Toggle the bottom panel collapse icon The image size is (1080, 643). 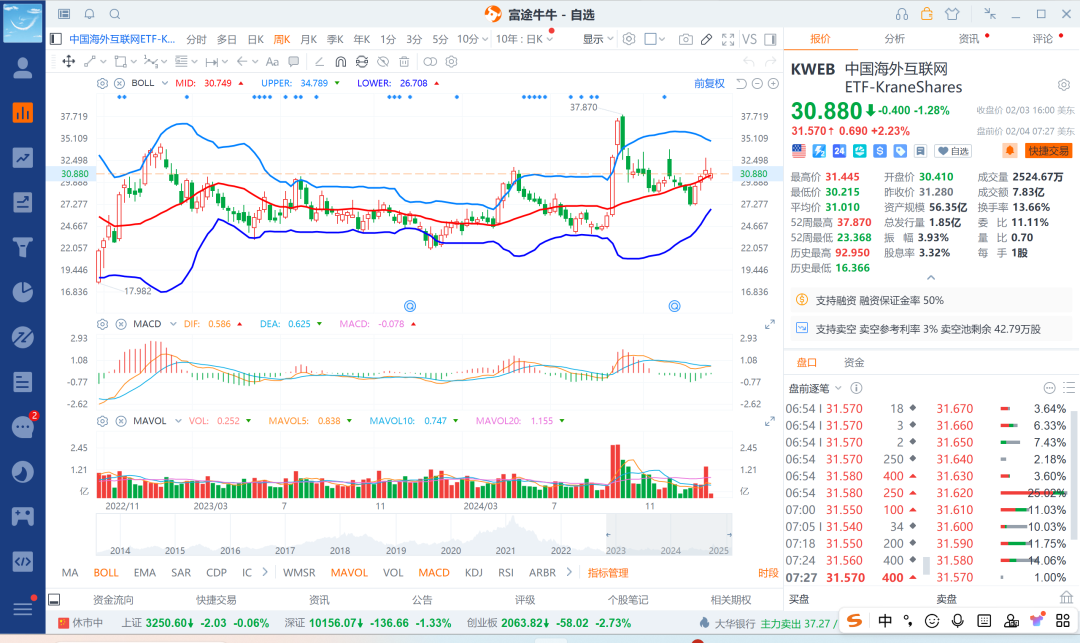pos(54,600)
